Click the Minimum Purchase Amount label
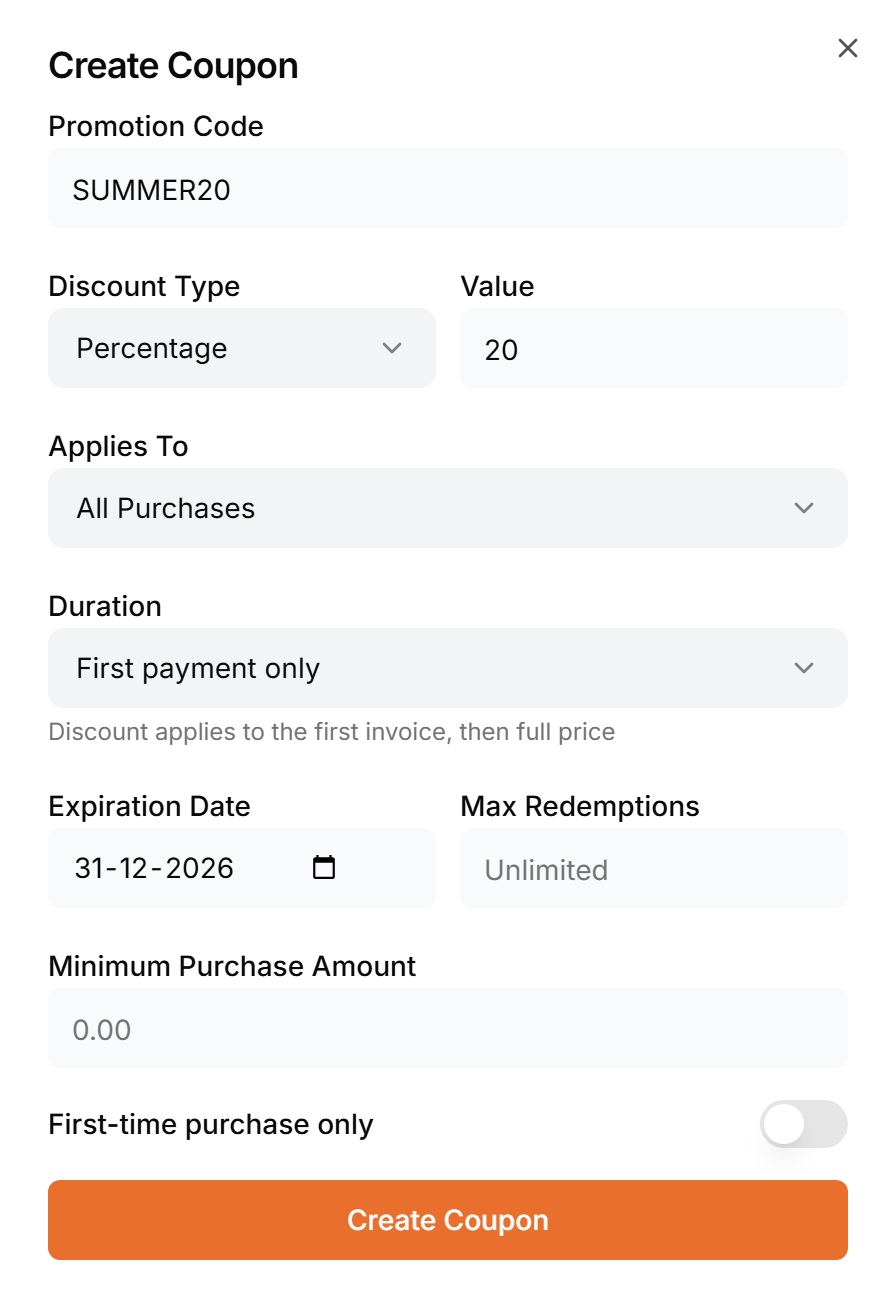Viewport: 896px width, 1308px height. coord(232,966)
